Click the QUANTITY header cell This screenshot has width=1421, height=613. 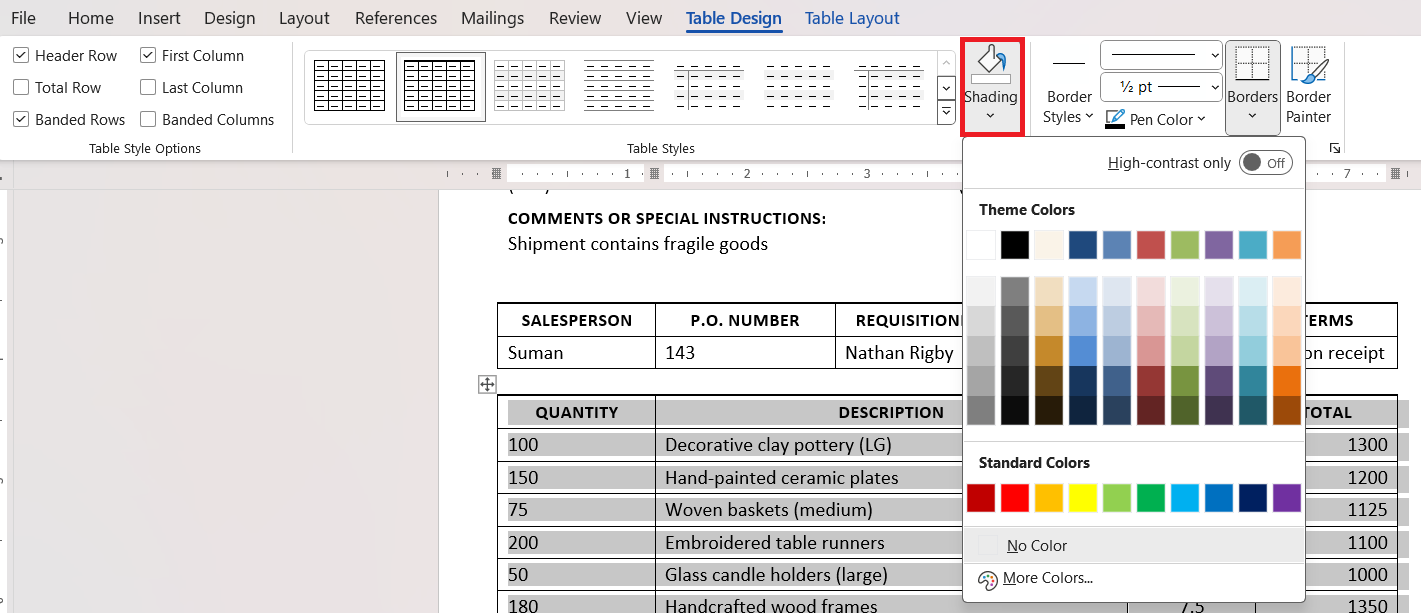577,412
